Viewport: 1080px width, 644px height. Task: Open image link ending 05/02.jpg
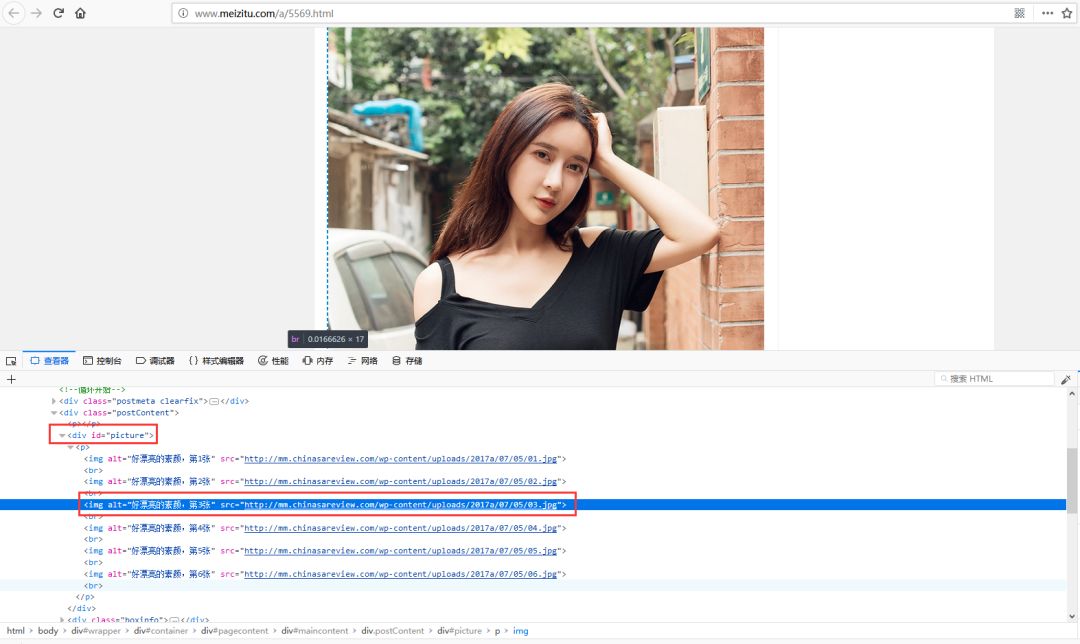[400, 481]
